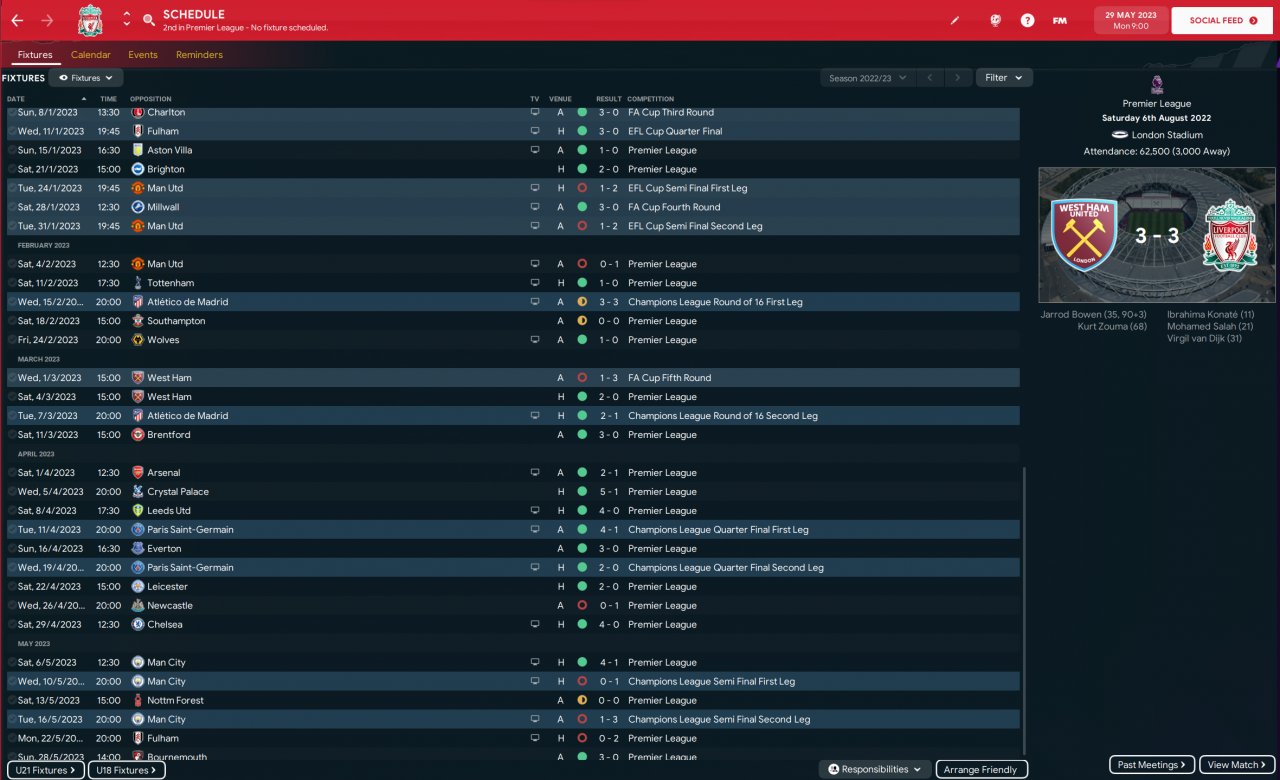Screen dimensions: 1280x780
Task: Click the Competition column header
Action: pos(650,99)
